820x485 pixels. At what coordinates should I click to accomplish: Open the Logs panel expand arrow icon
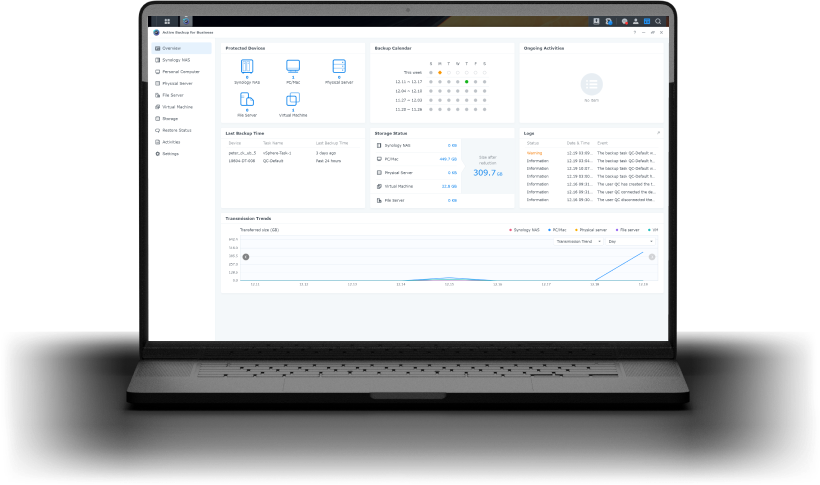click(658, 132)
